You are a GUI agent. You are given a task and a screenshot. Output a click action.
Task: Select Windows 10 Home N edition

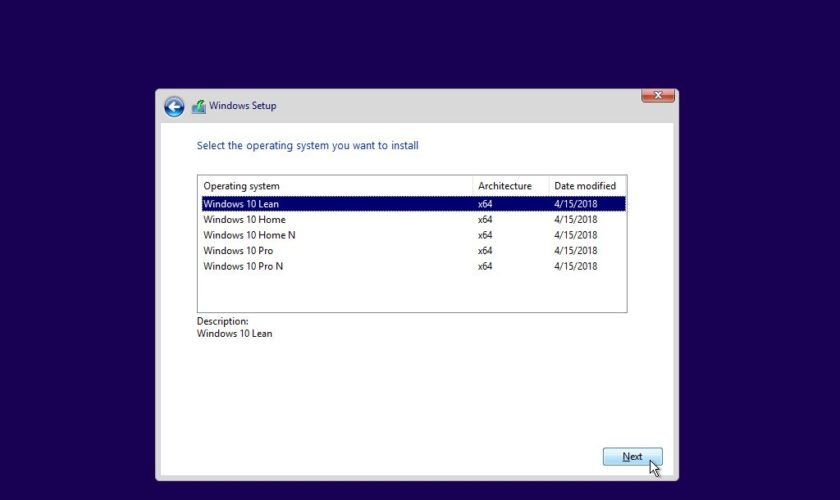(x=414, y=235)
